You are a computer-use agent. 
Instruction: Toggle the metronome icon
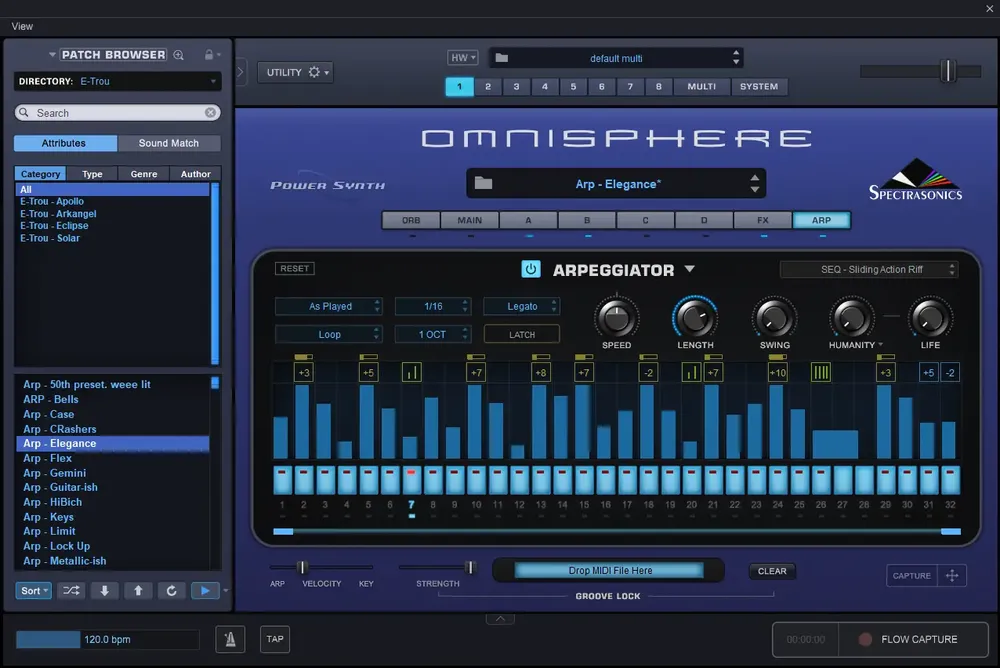pyautogui.click(x=230, y=639)
